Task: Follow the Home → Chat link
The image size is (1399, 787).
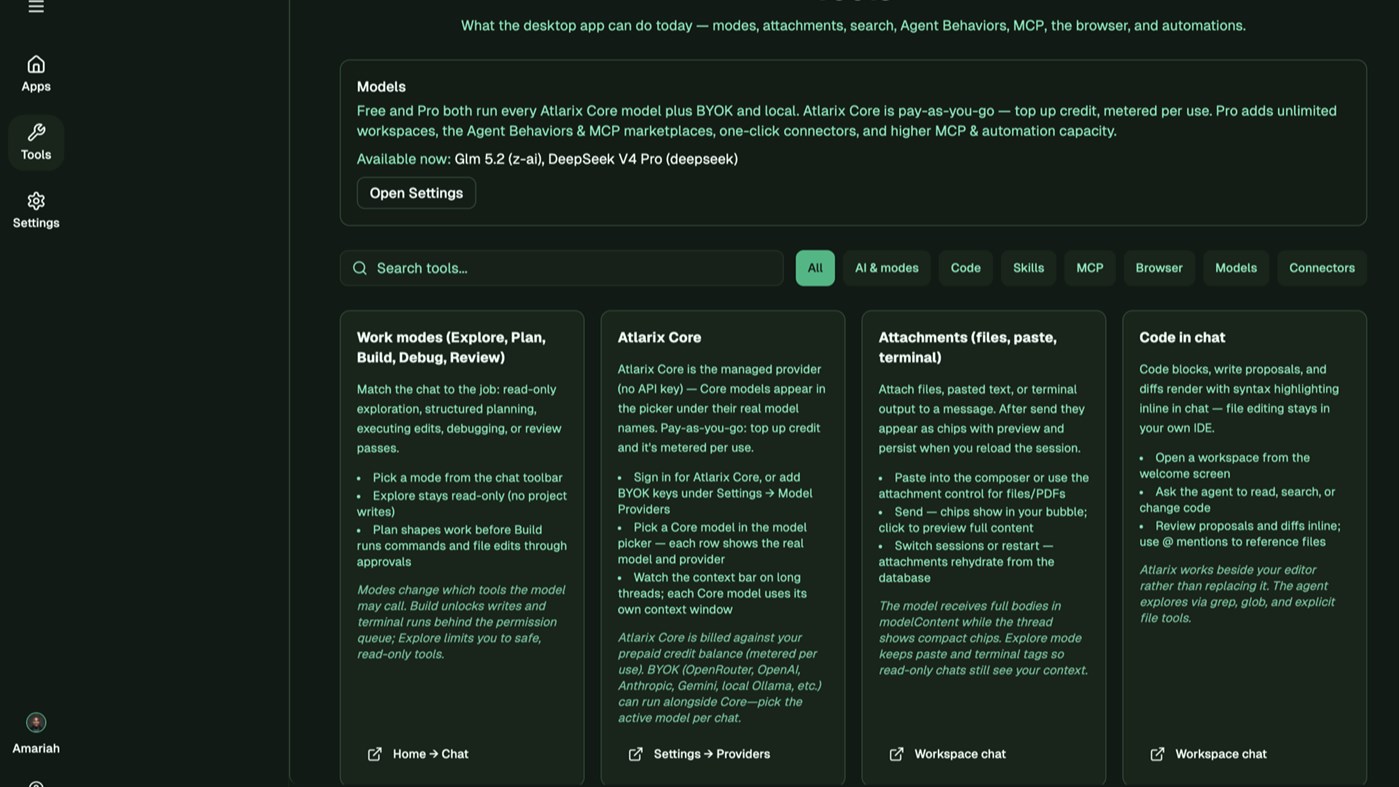Action: click(430, 754)
